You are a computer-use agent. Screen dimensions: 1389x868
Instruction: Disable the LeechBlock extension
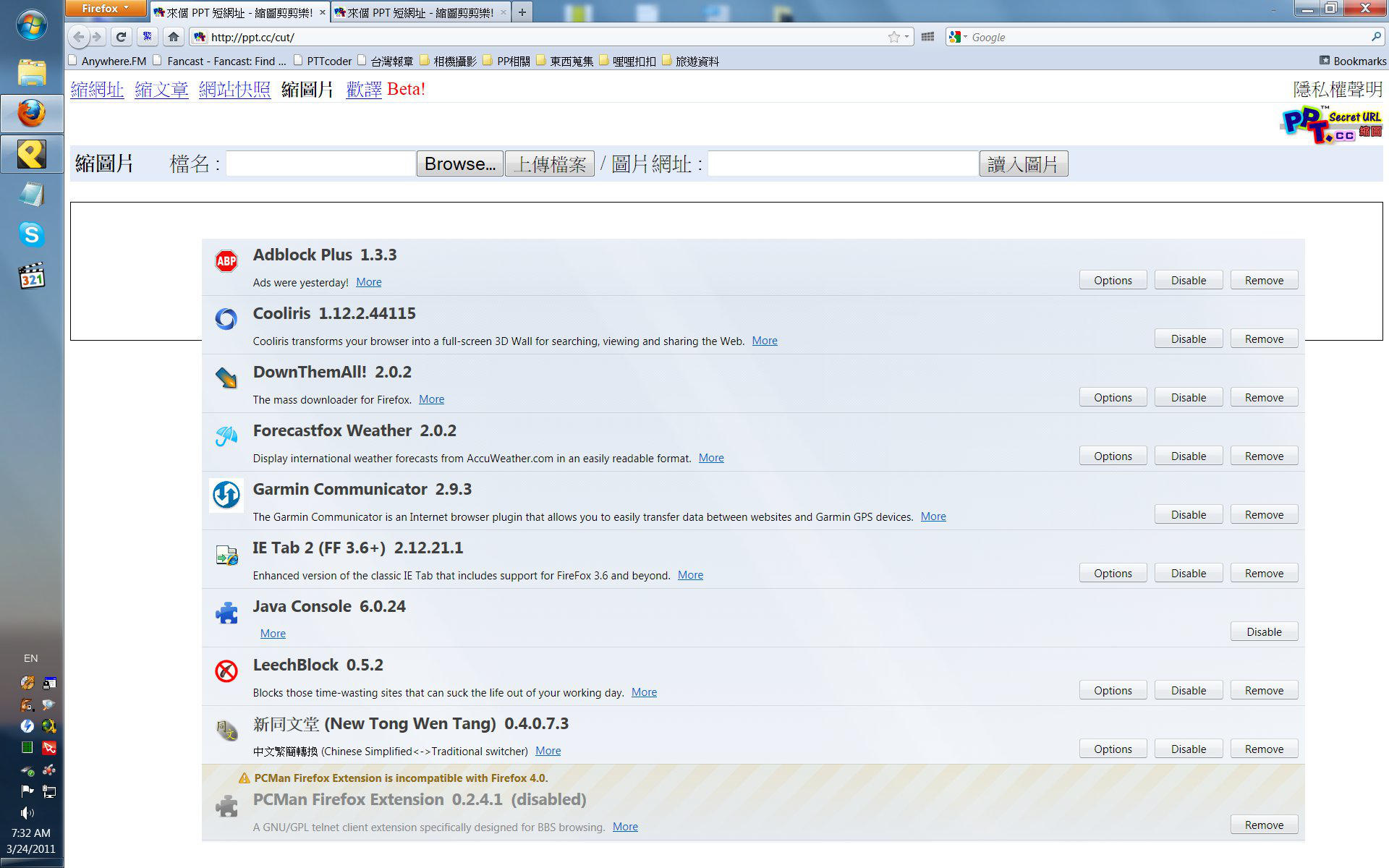tap(1188, 690)
